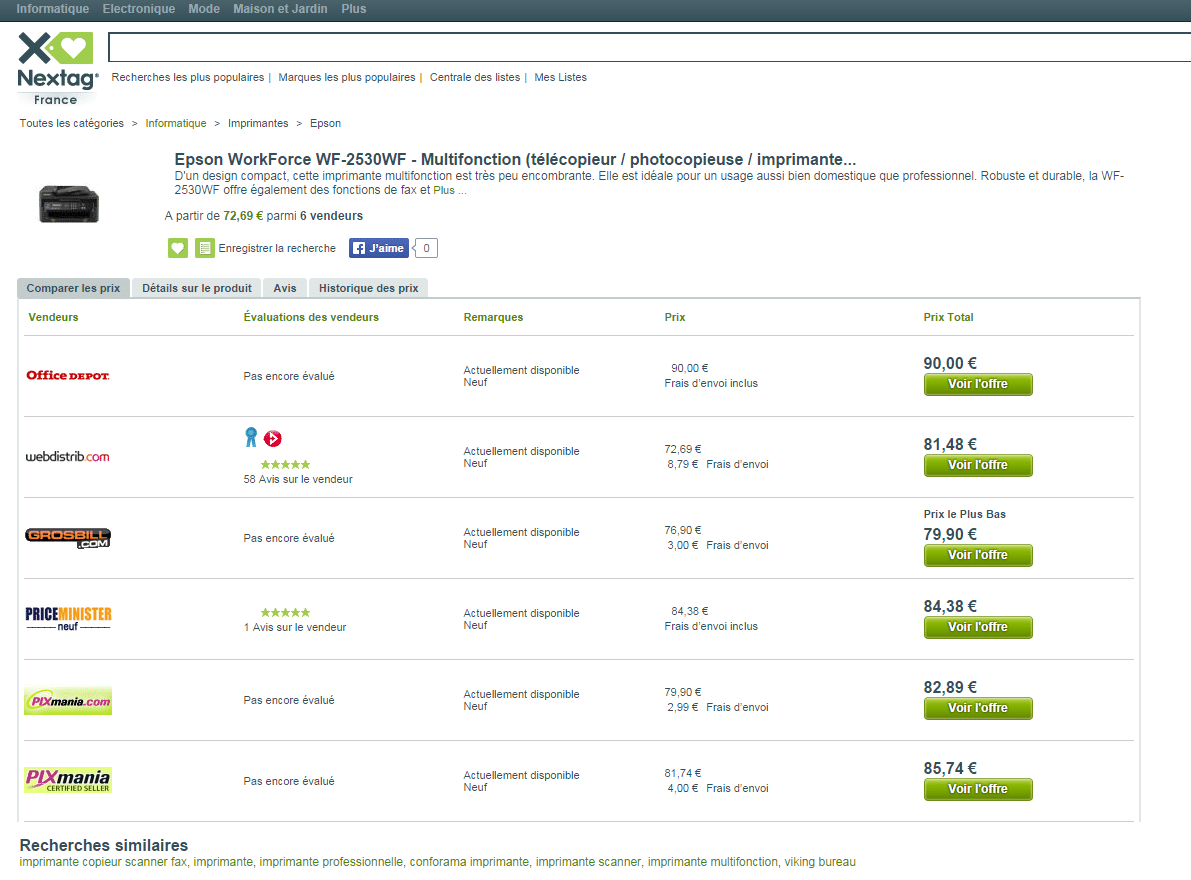Click webdistrib's five-star rating
Screen dimensions: 1191x880
point(286,465)
